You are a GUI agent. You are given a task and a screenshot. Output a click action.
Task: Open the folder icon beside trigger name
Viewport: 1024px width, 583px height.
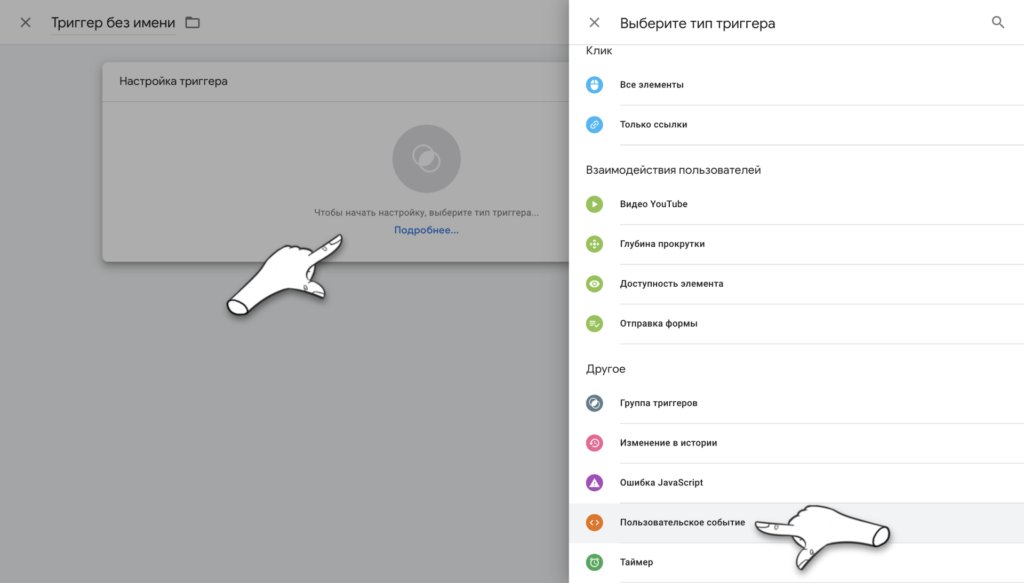(193, 22)
